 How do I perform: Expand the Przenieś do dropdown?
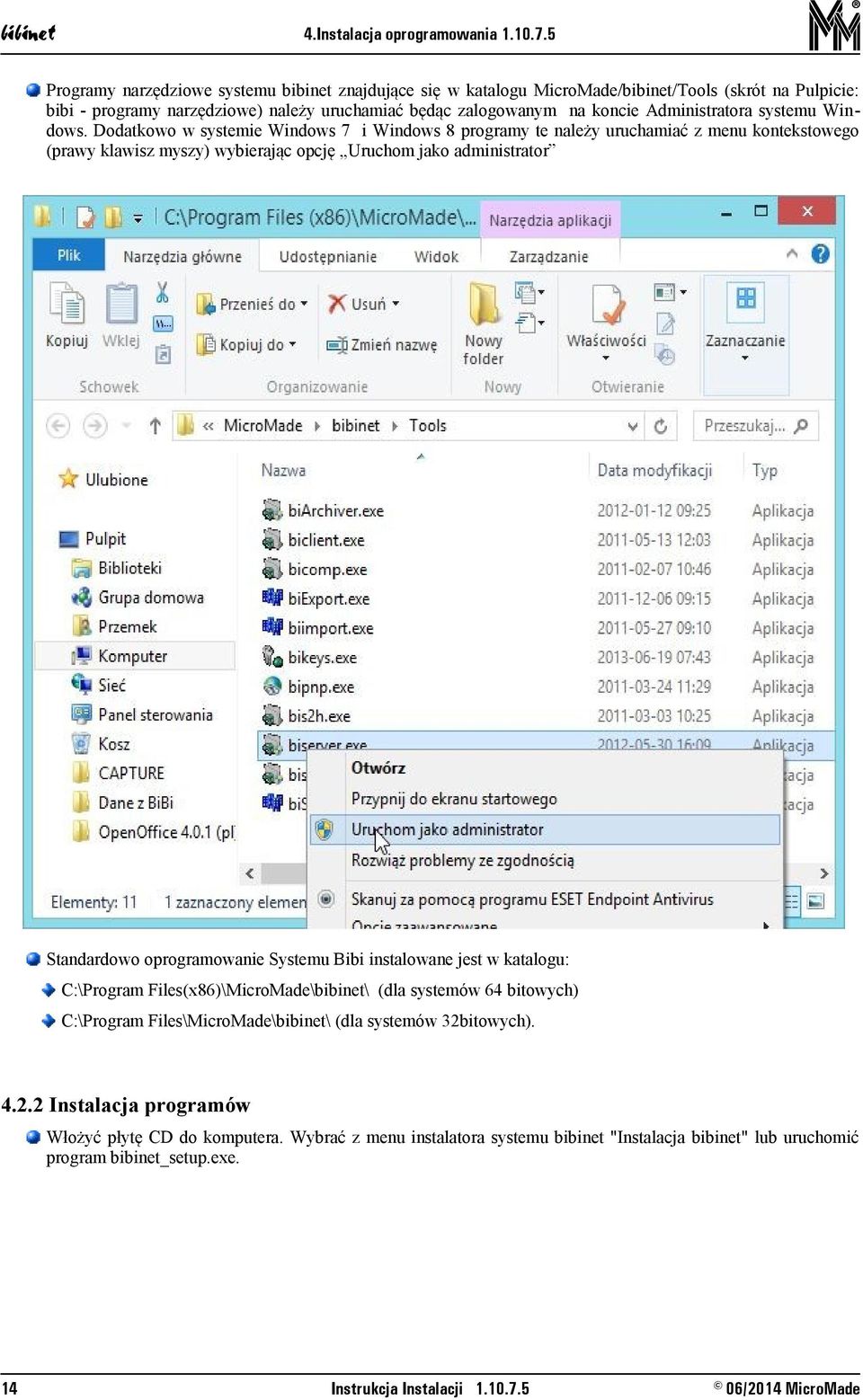point(304,304)
